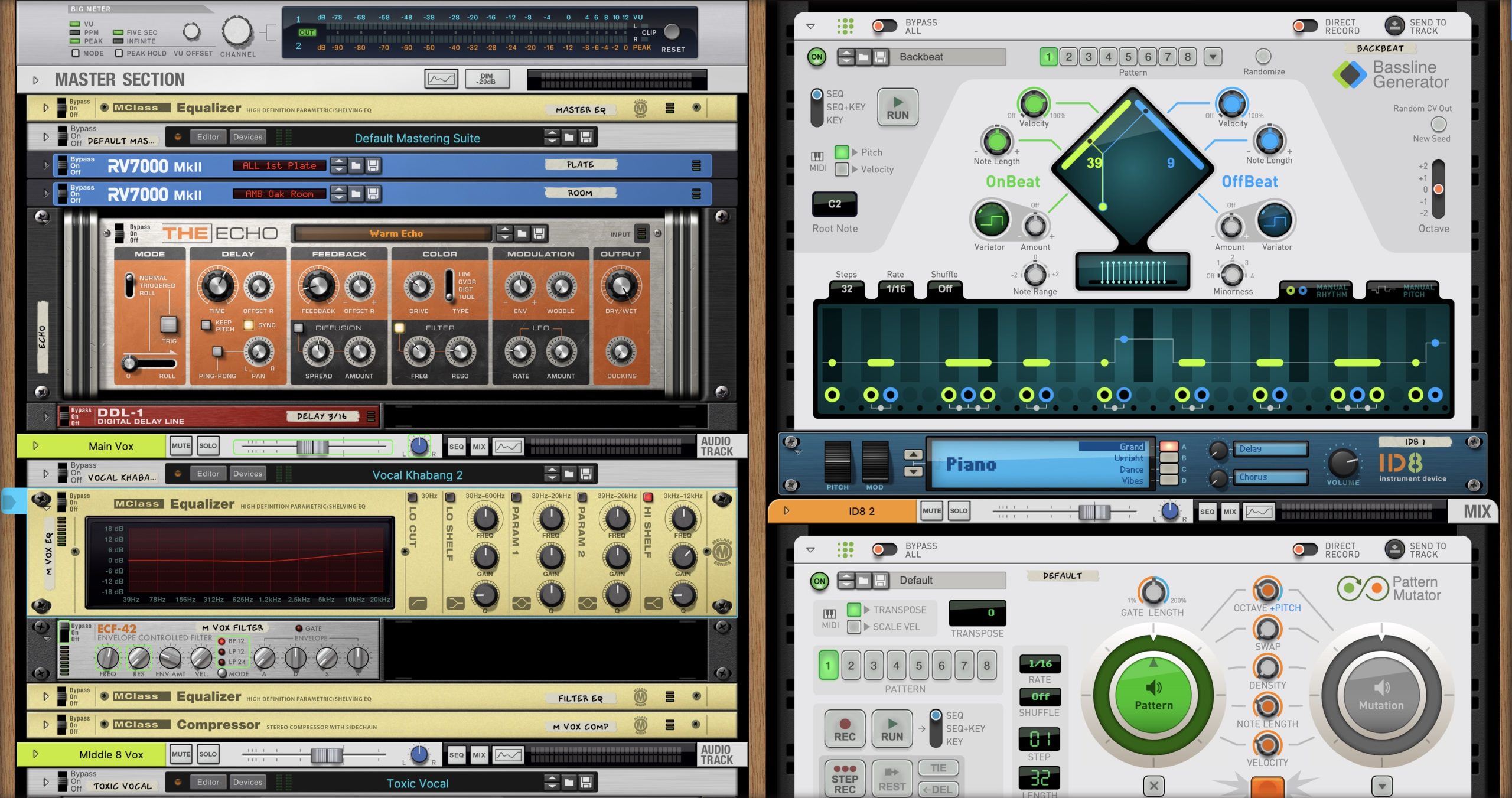
Task: Collapse the Bassline Generator device
Action: [x=810, y=27]
